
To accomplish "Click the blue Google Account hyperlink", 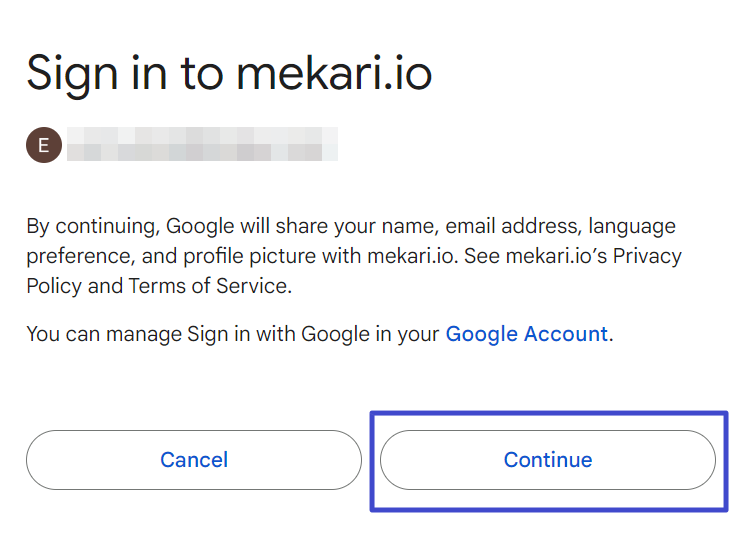I will (x=527, y=334).
